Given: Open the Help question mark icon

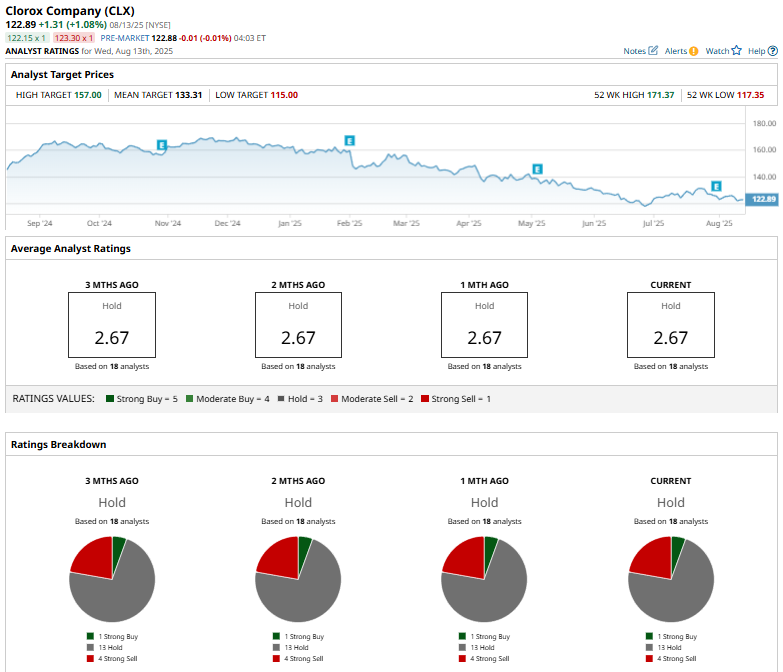Looking at the screenshot, I should coord(773,51).
